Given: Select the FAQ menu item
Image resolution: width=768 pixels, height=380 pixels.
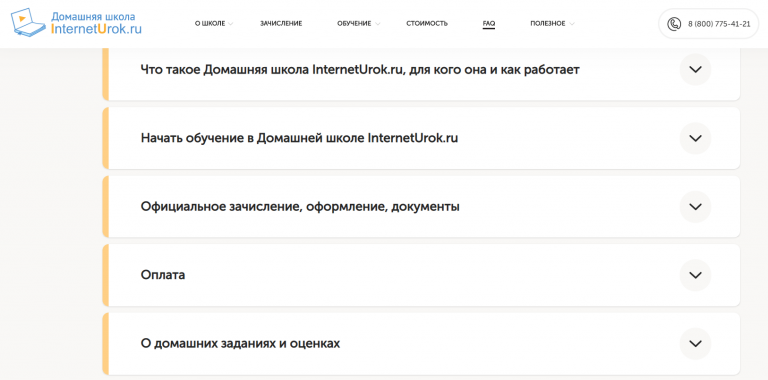Looking at the screenshot, I should click(x=489, y=24).
